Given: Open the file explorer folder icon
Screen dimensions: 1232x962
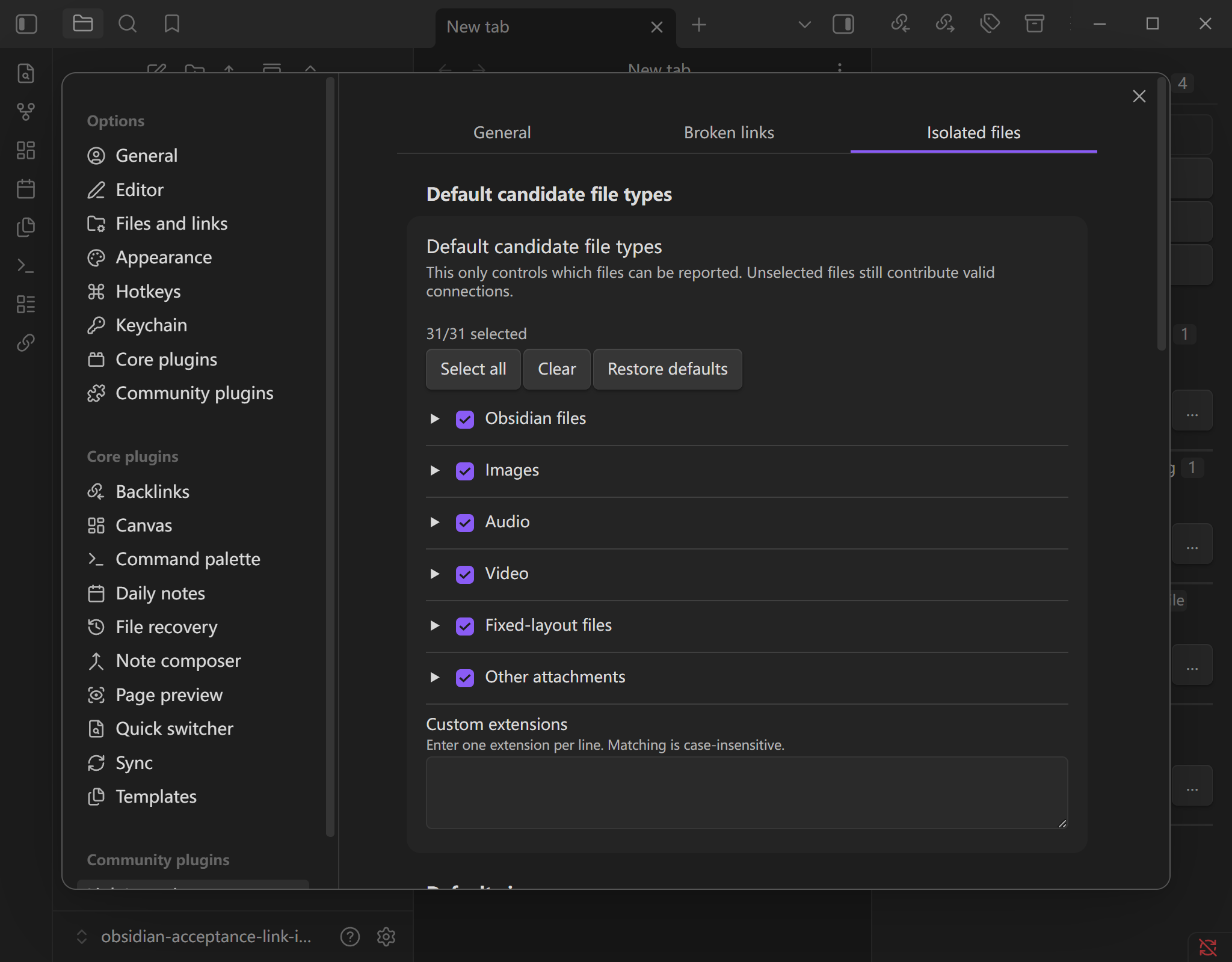Looking at the screenshot, I should tap(82, 24).
